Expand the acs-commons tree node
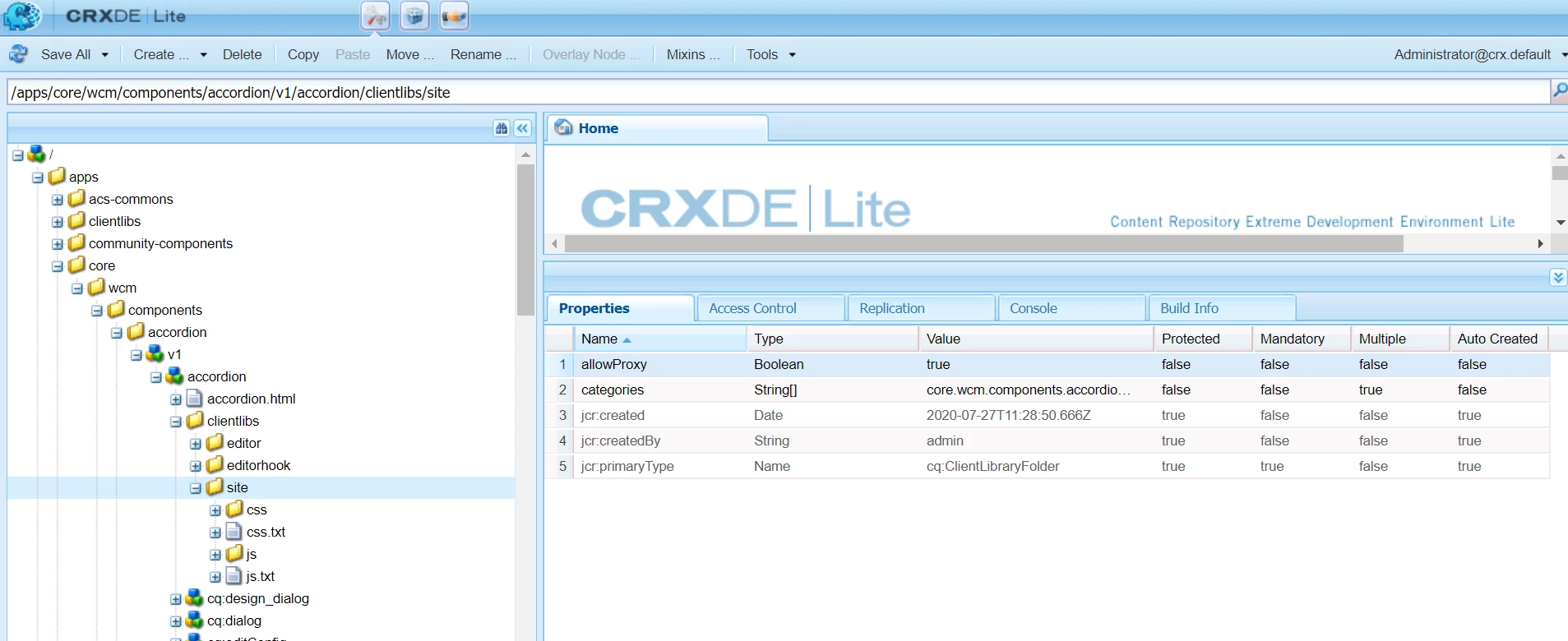 point(58,200)
